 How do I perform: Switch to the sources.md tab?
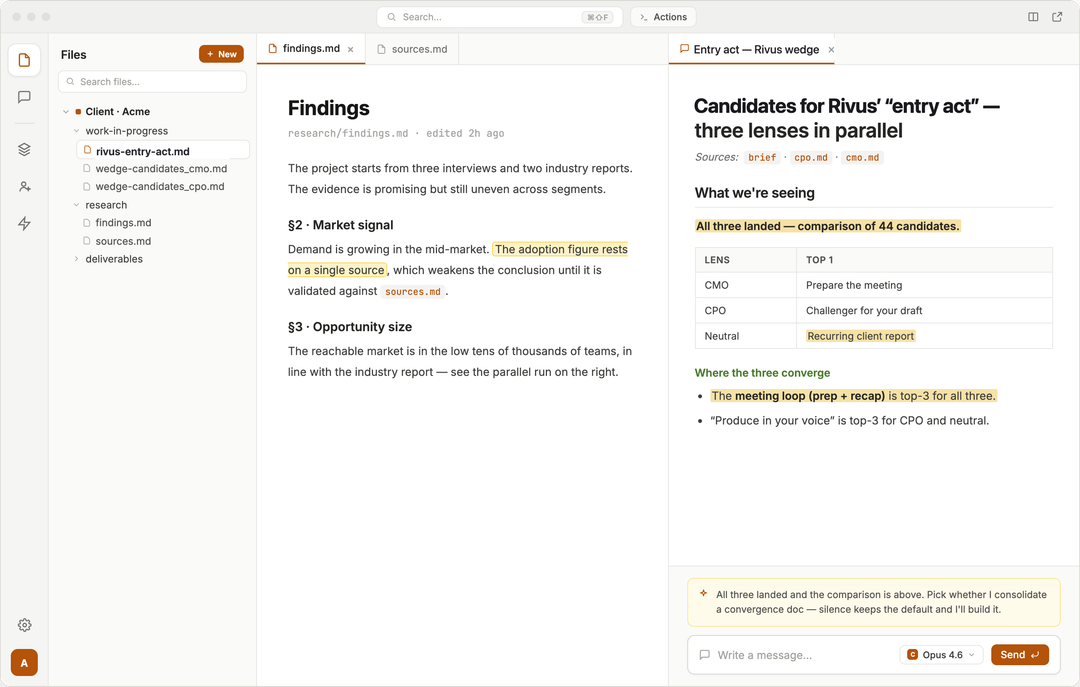[x=412, y=49]
